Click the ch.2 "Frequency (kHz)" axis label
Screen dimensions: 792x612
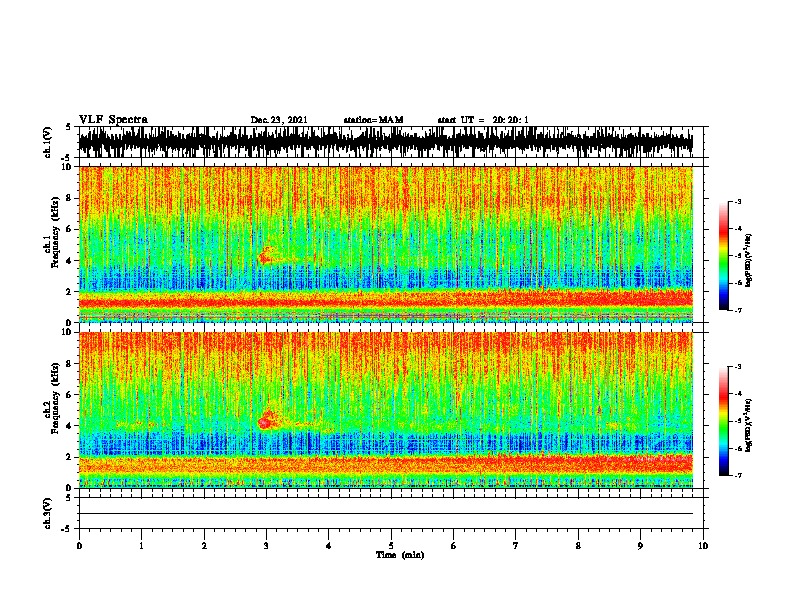(x=56, y=398)
